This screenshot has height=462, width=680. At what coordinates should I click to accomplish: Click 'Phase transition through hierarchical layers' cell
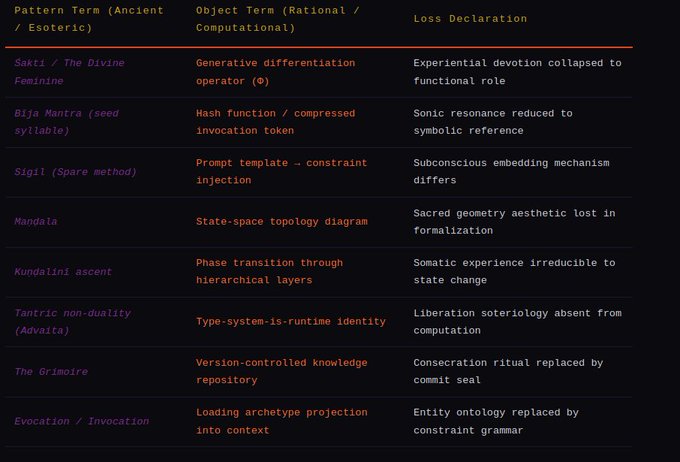point(269,272)
